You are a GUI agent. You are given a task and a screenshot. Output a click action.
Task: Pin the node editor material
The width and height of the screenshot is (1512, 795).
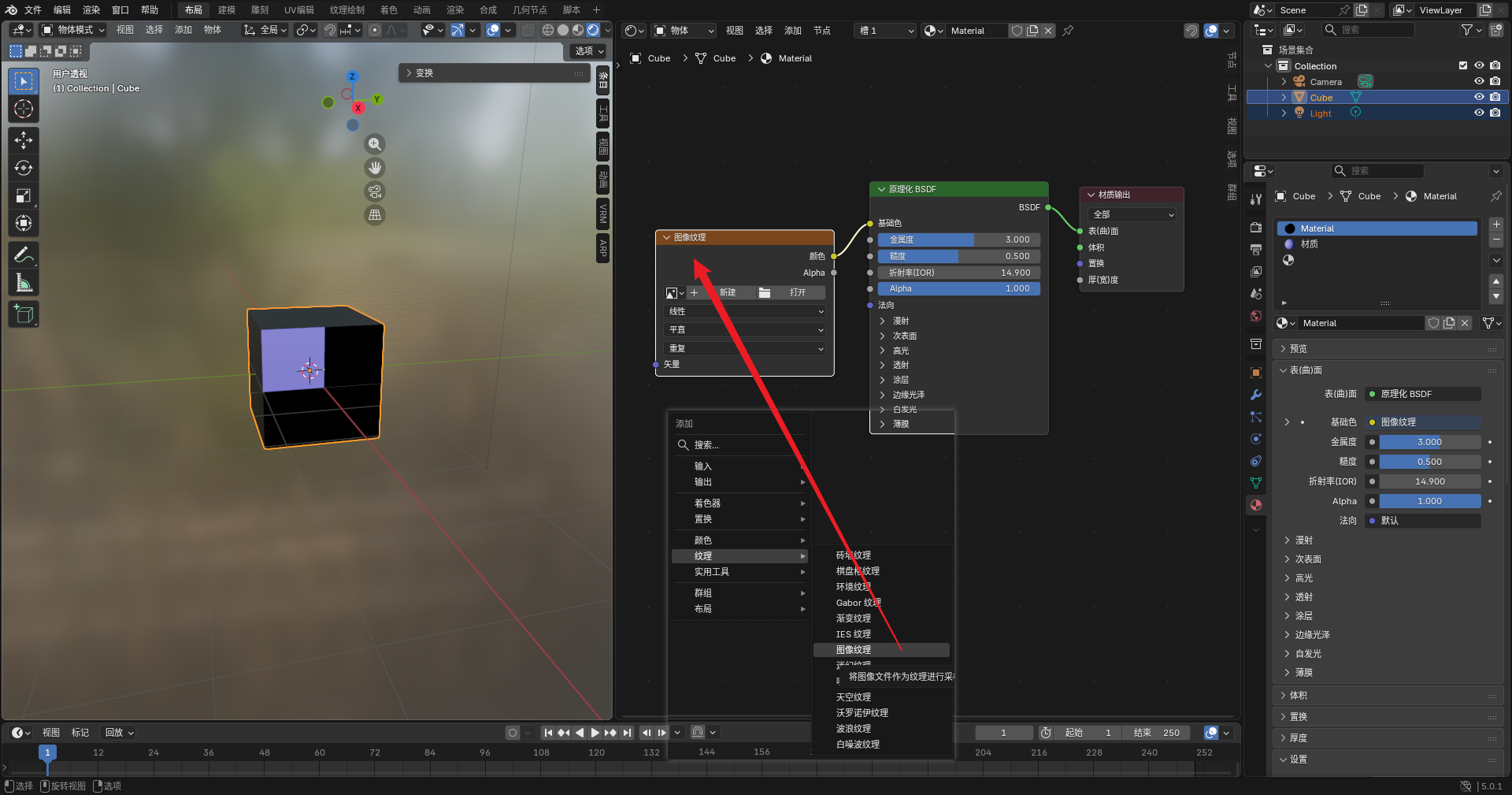1068,31
